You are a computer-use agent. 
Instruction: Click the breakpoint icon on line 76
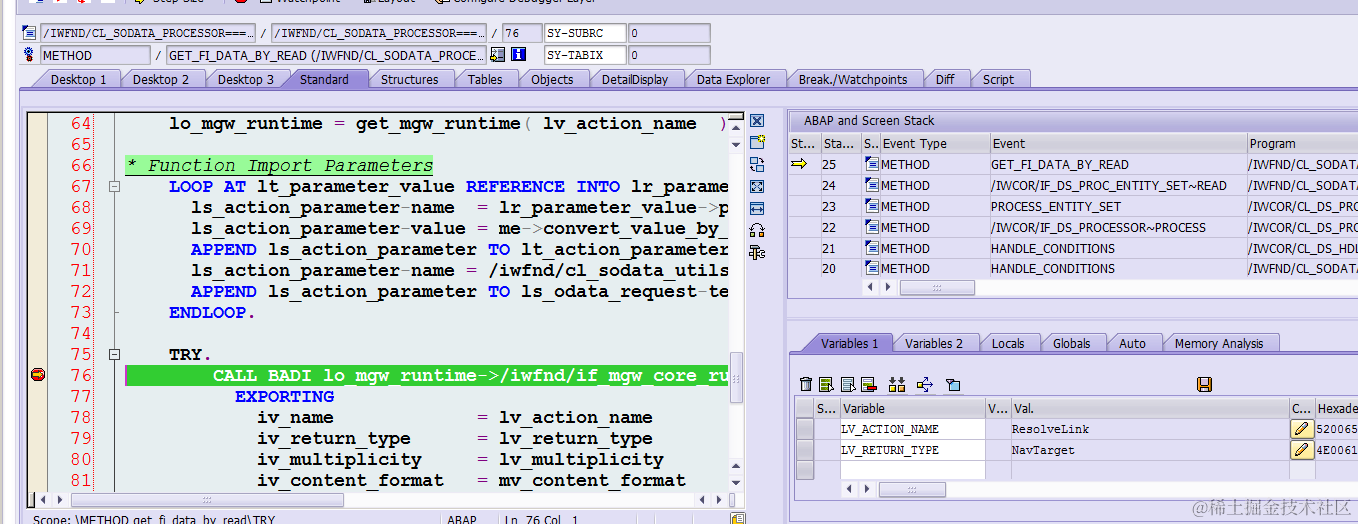click(38, 375)
